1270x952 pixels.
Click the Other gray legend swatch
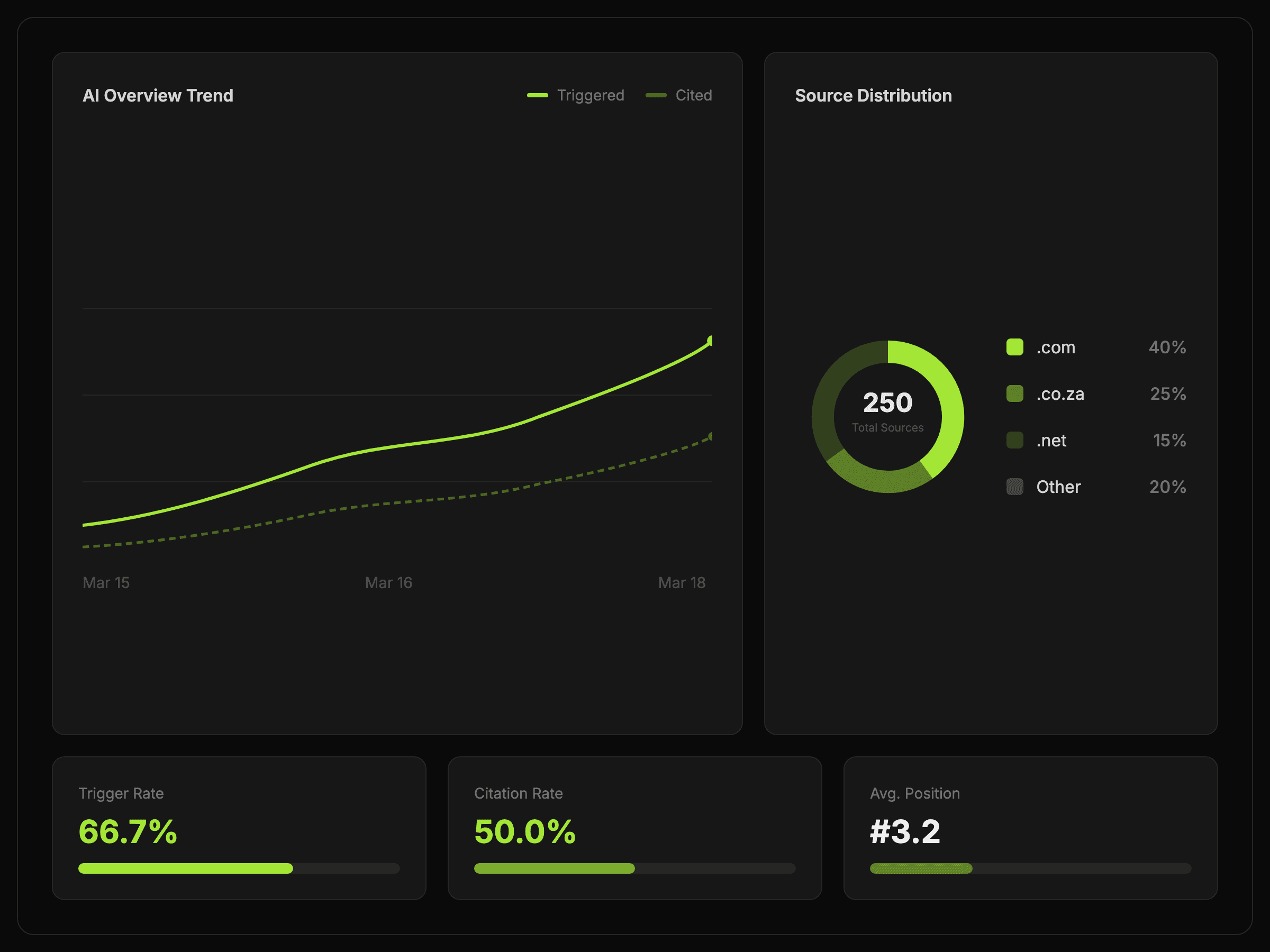(1014, 487)
